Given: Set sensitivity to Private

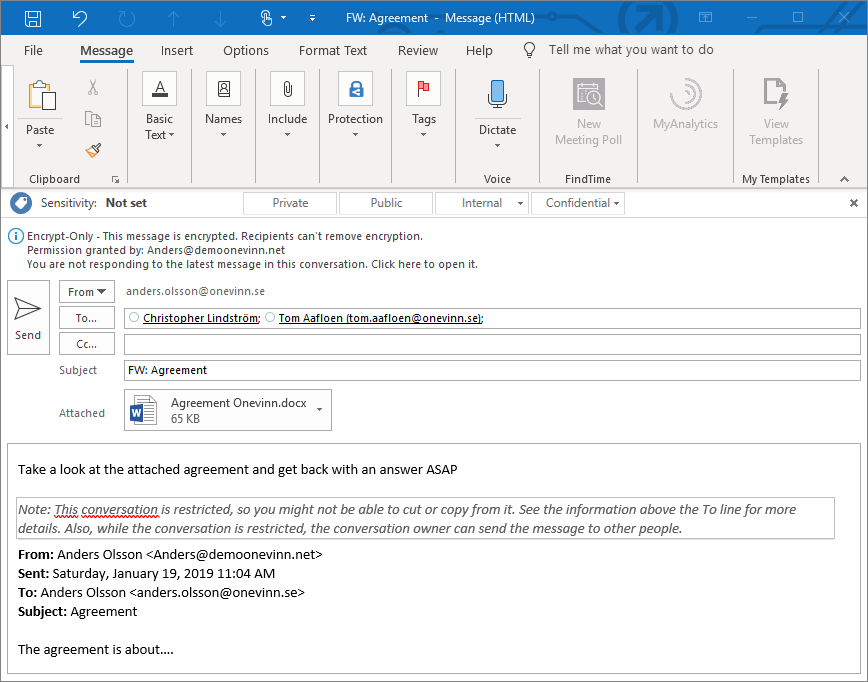Looking at the screenshot, I should tap(290, 203).
